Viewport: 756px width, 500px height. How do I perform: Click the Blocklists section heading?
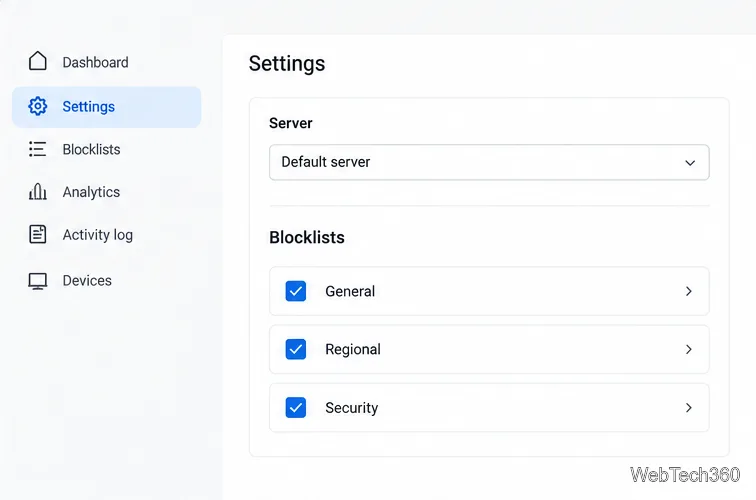307,237
